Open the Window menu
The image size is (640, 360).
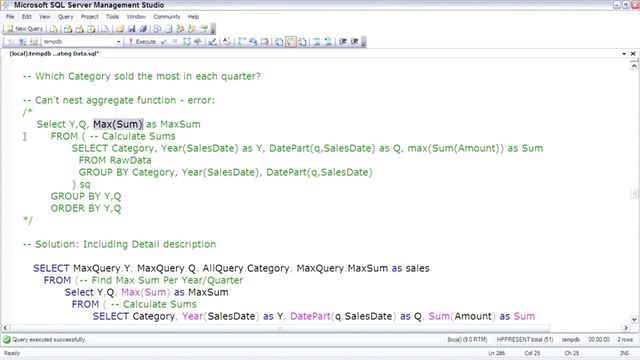point(136,17)
